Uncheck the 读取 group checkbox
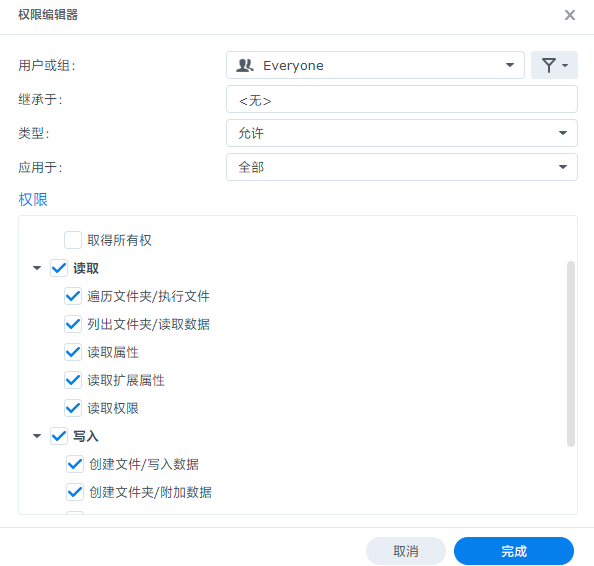This screenshot has height=566, width=594. 59,268
